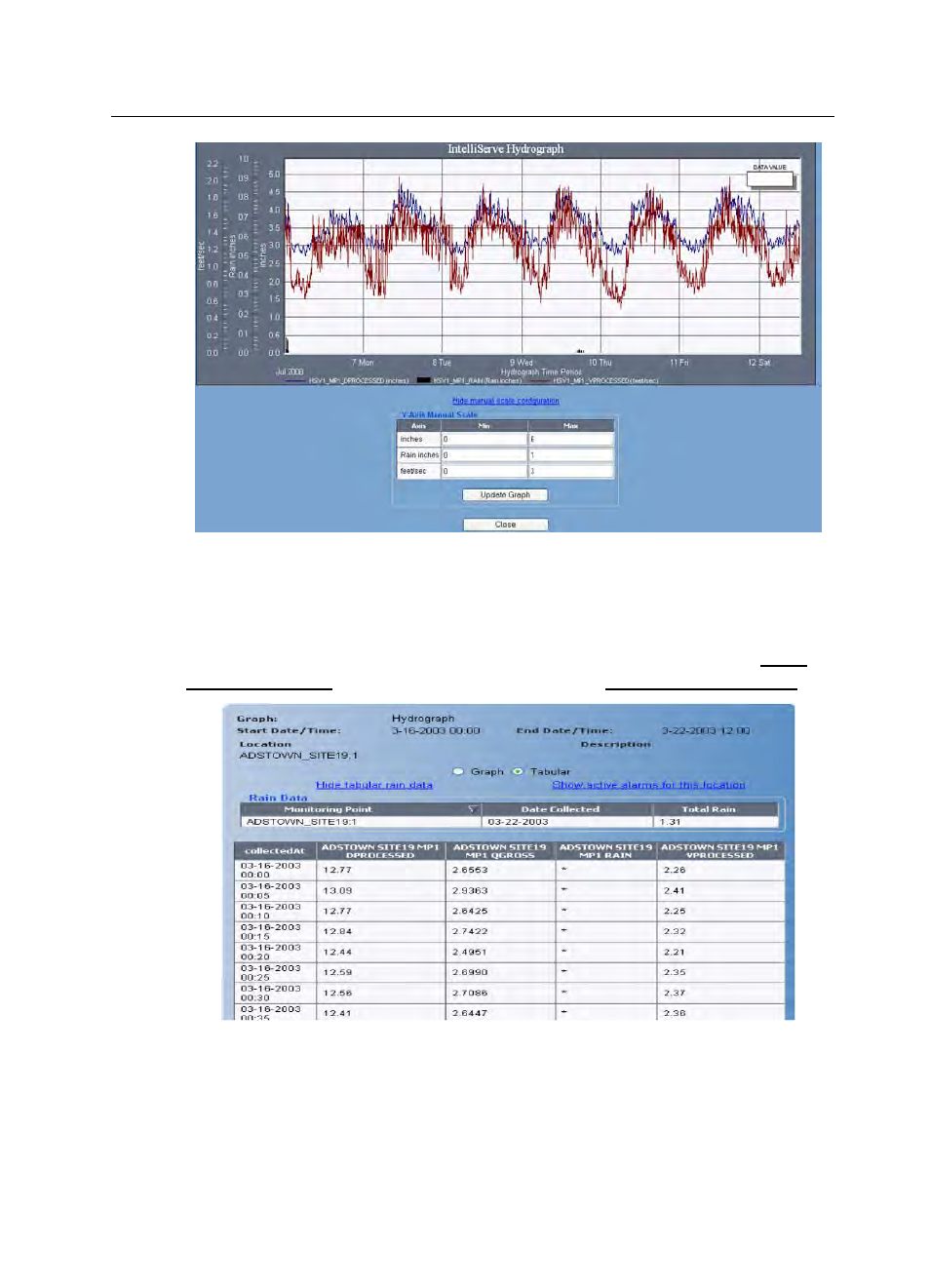The width and height of the screenshot is (930, 1288).
Task: Click ADSTOWN_SITE19:1 under the Location label
Action: point(299,756)
